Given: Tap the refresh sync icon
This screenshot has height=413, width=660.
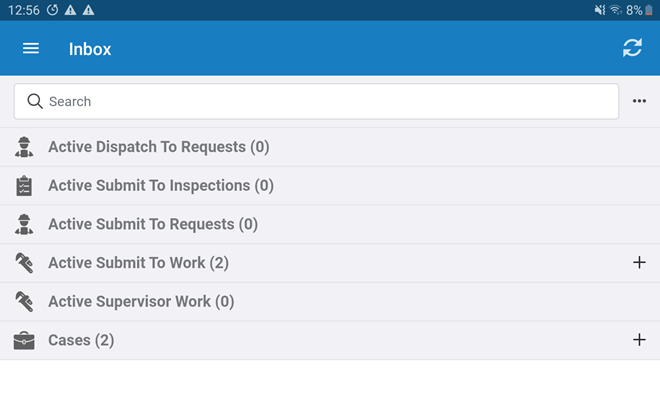Looking at the screenshot, I should 632,48.
